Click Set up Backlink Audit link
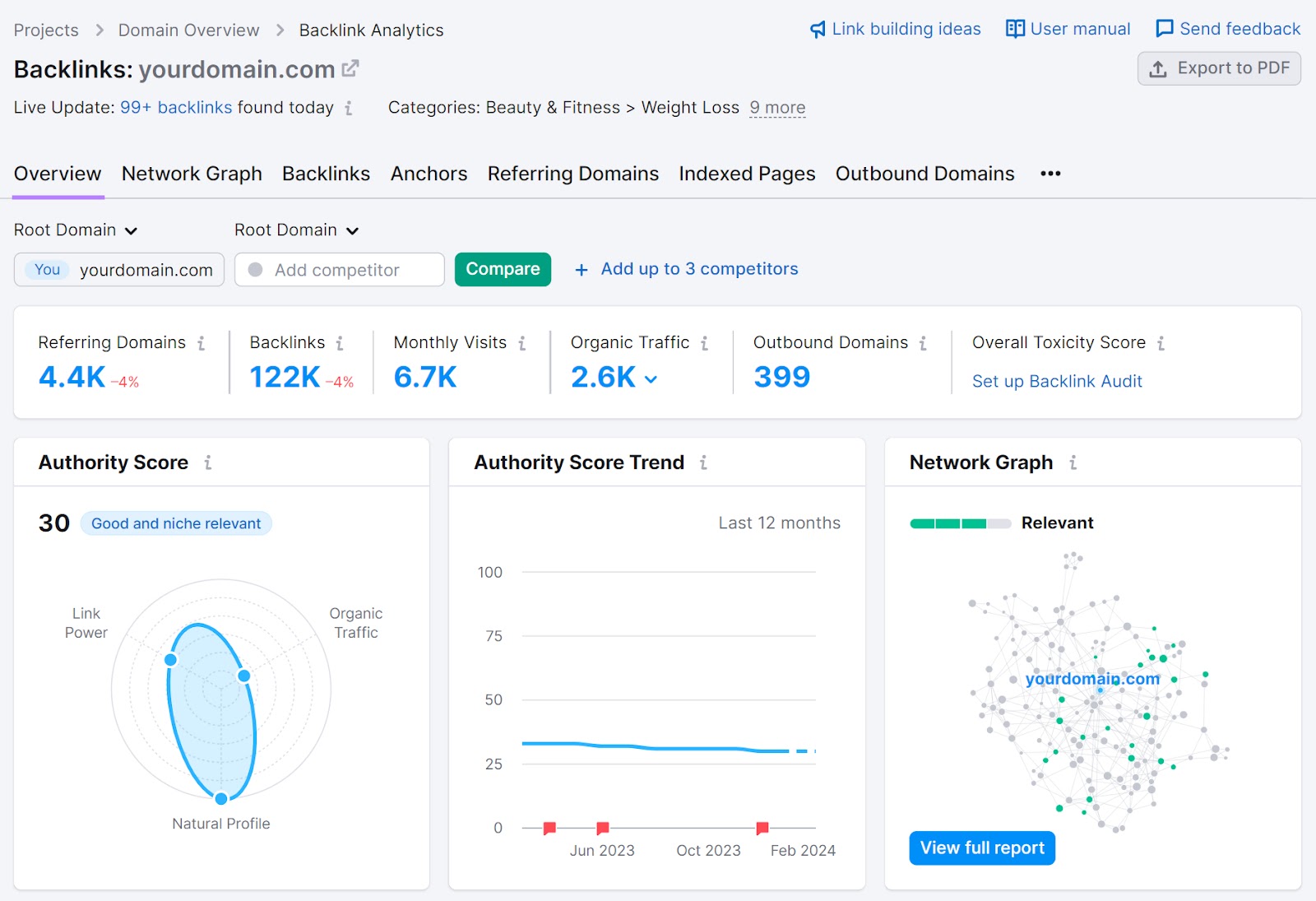Image resolution: width=1316 pixels, height=901 pixels. tap(1057, 381)
